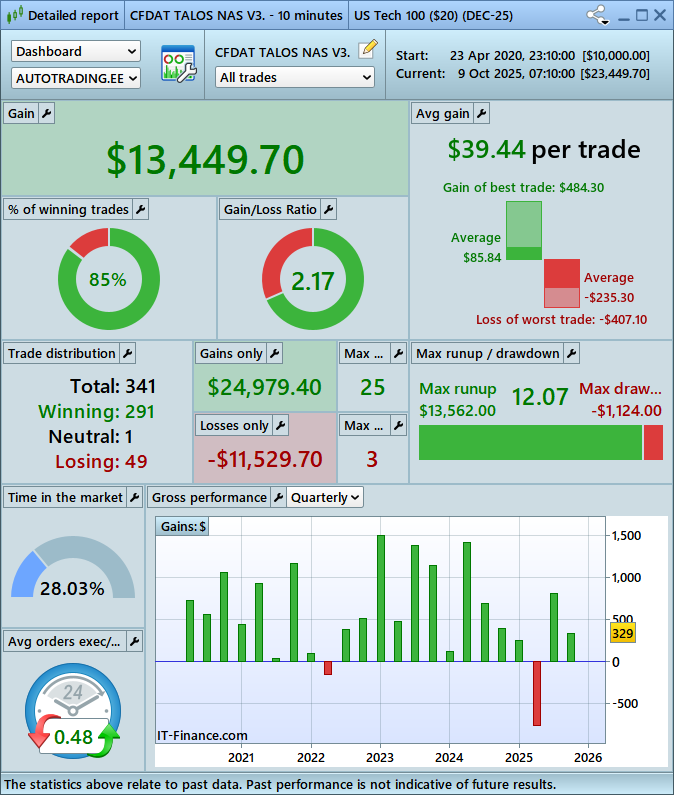674x795 pixels.
Task: Click the share icon in title bar
Action: pos(597,15)
